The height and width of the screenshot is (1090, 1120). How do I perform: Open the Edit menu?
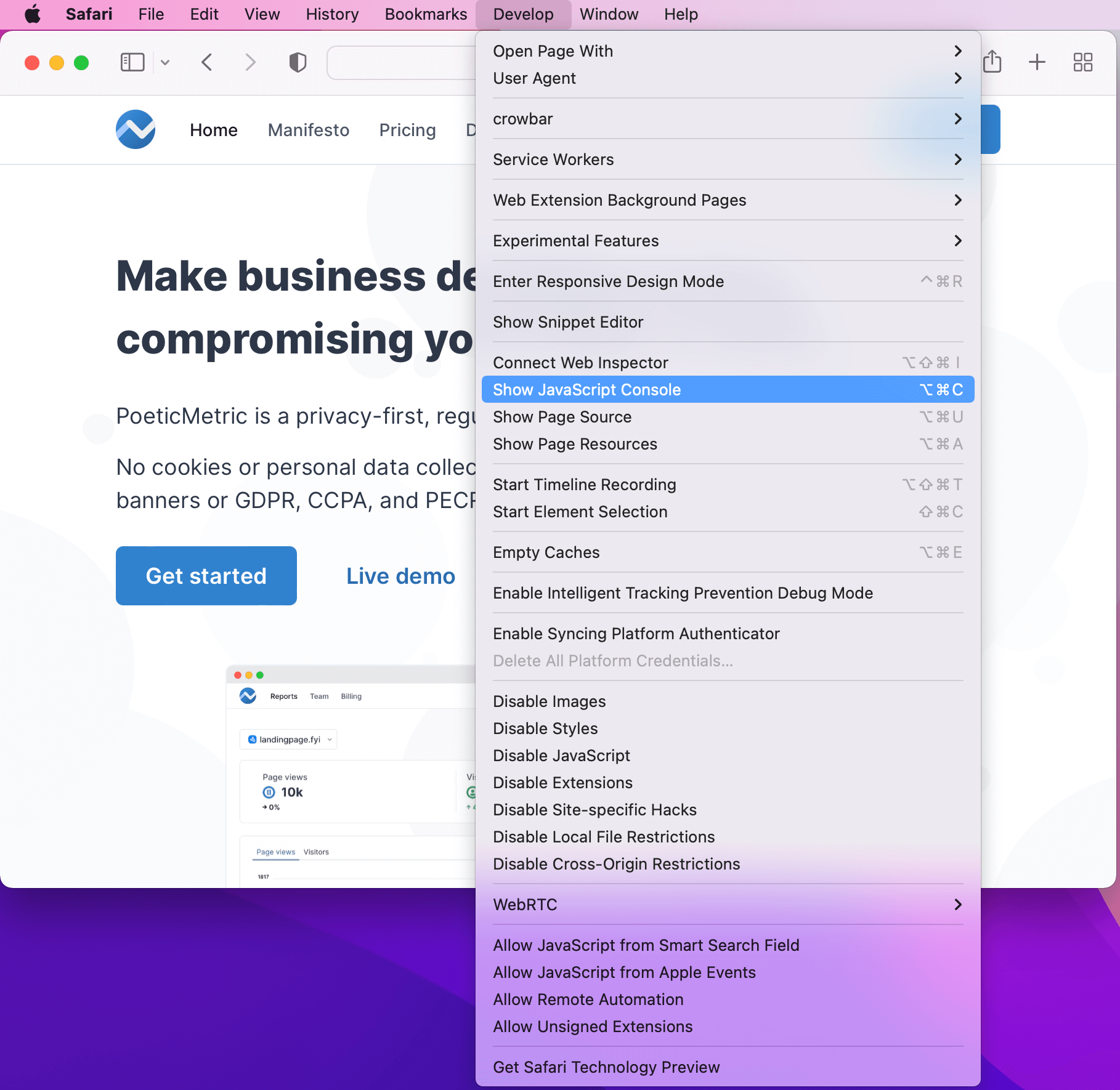pos(204,14)
